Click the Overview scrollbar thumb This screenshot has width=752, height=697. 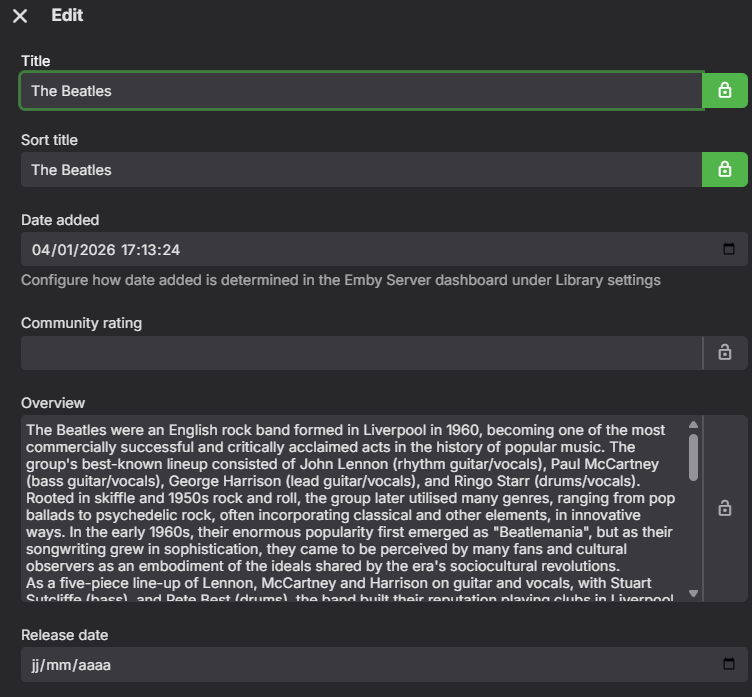click(694, 456)
